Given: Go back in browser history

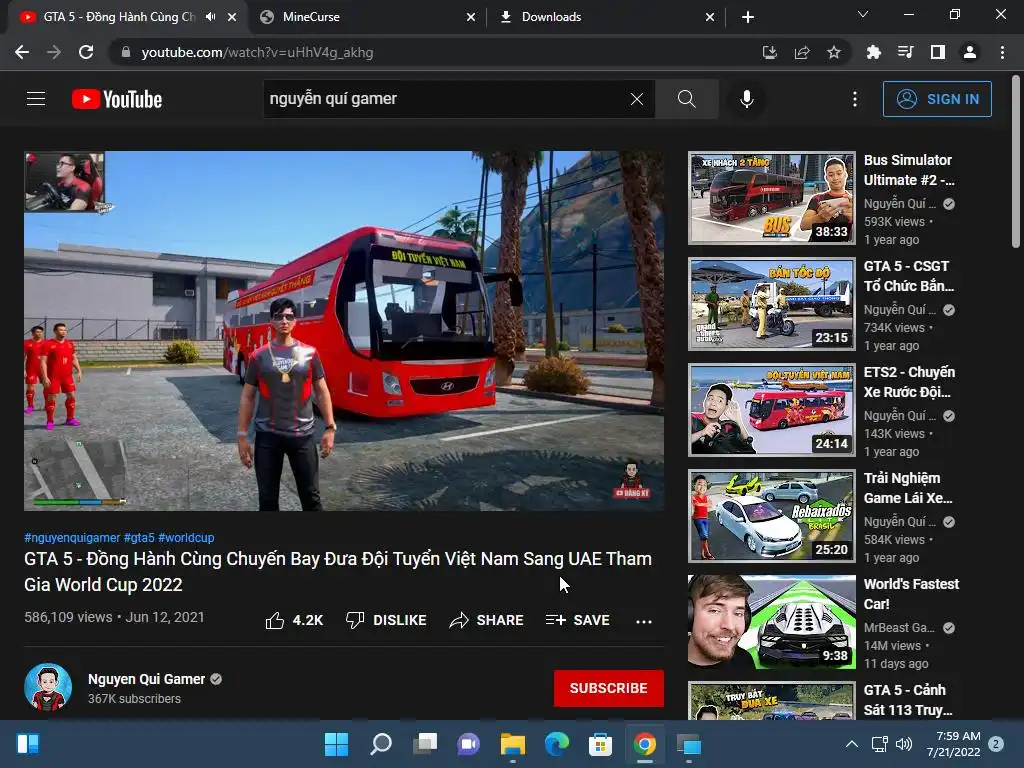Looking at the screenshot, I should 22,52.
